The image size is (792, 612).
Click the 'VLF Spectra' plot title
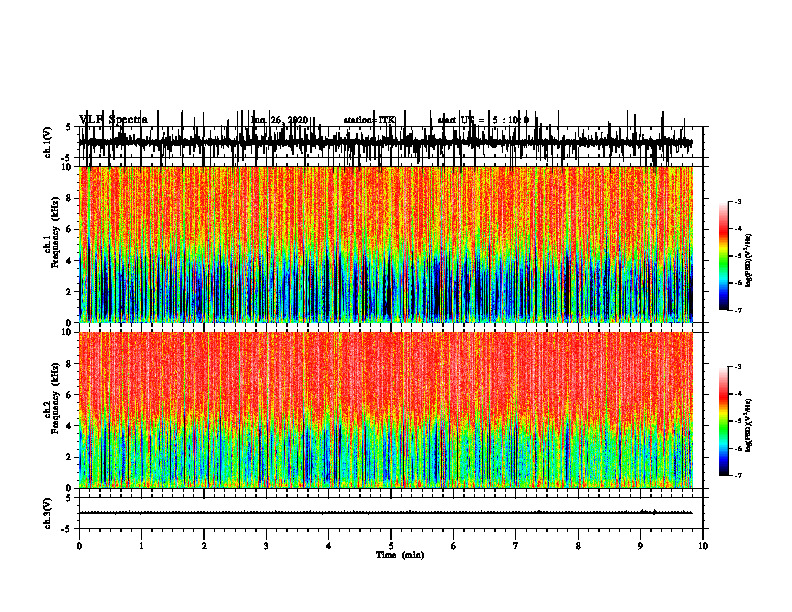114,120
